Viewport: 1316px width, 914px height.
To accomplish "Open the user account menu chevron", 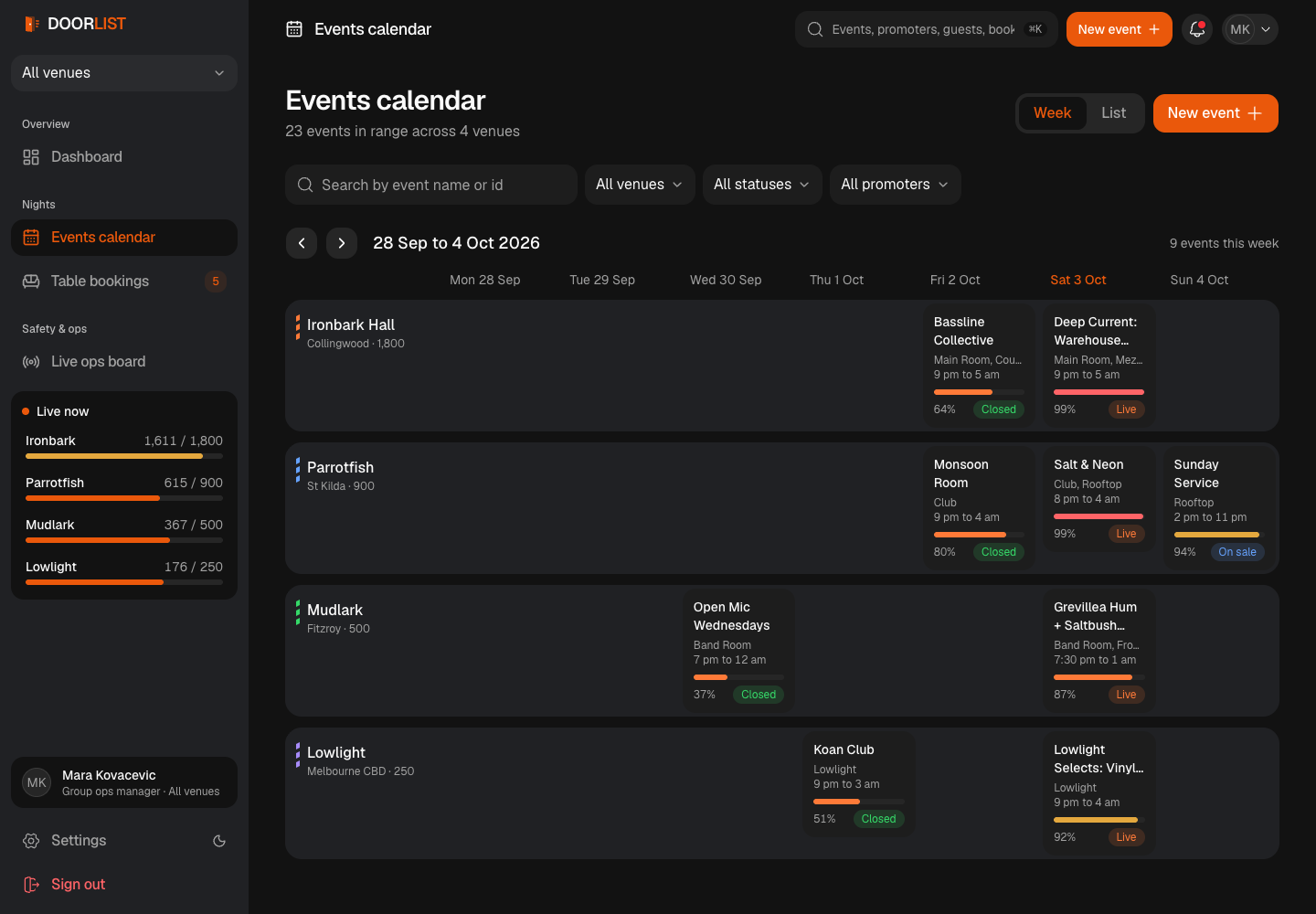I will pos(1266,29).
